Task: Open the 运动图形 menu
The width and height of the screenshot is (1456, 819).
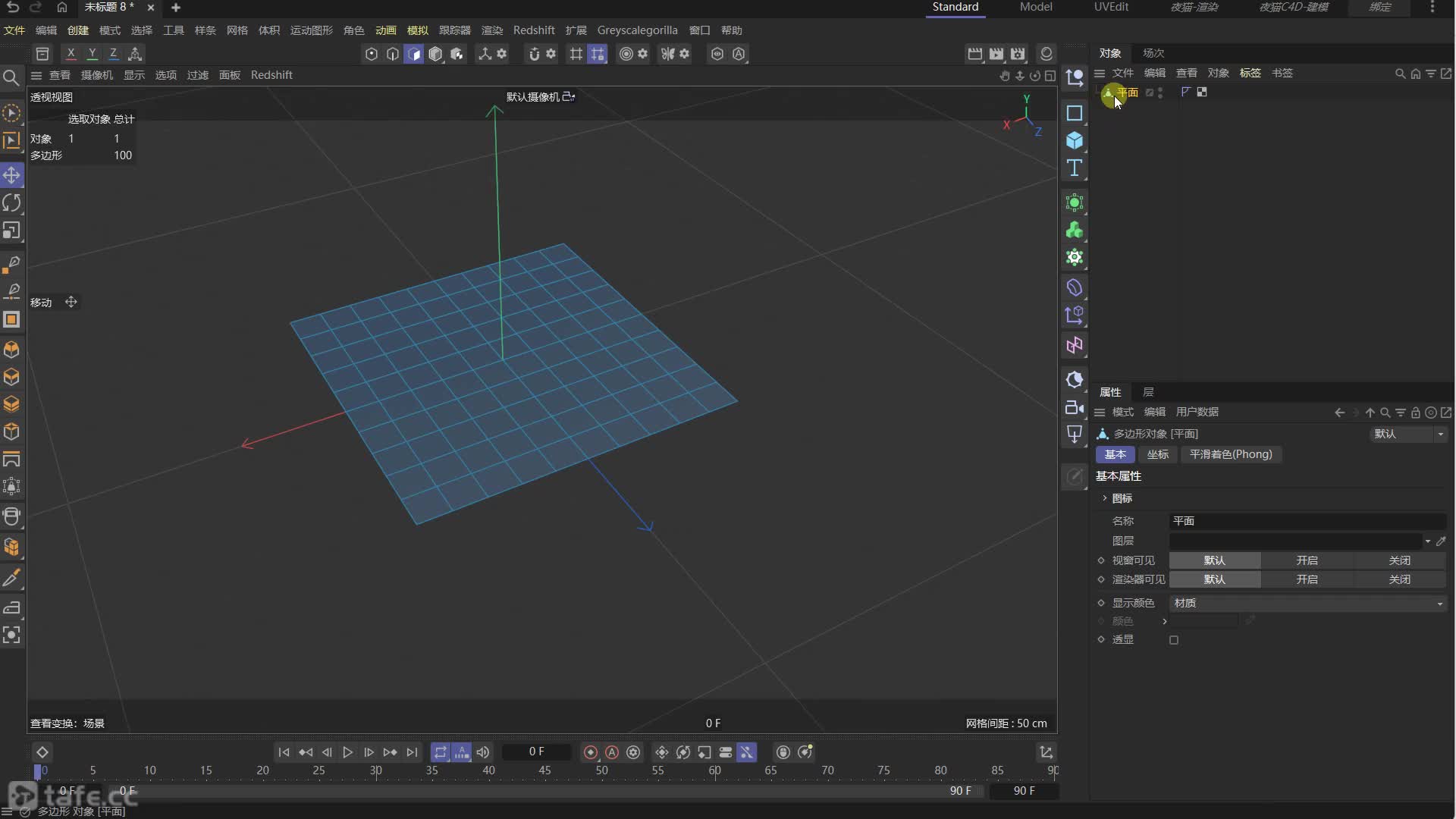Action: (x=311, y=30)
